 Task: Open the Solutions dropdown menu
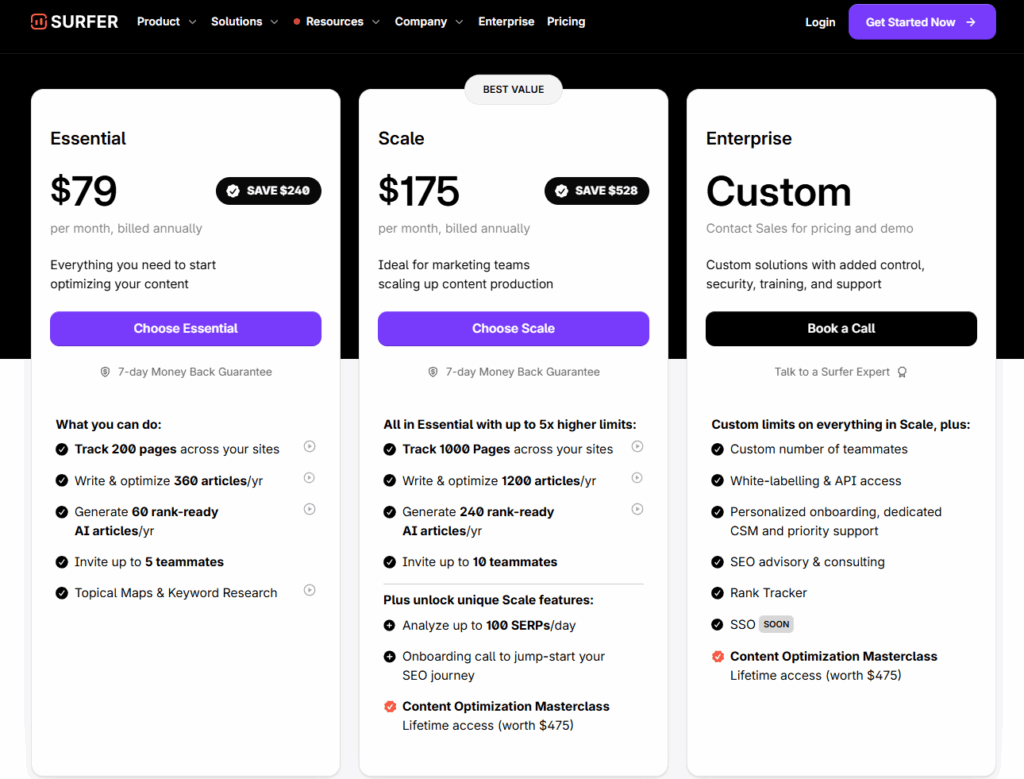[x=244, y=21]
